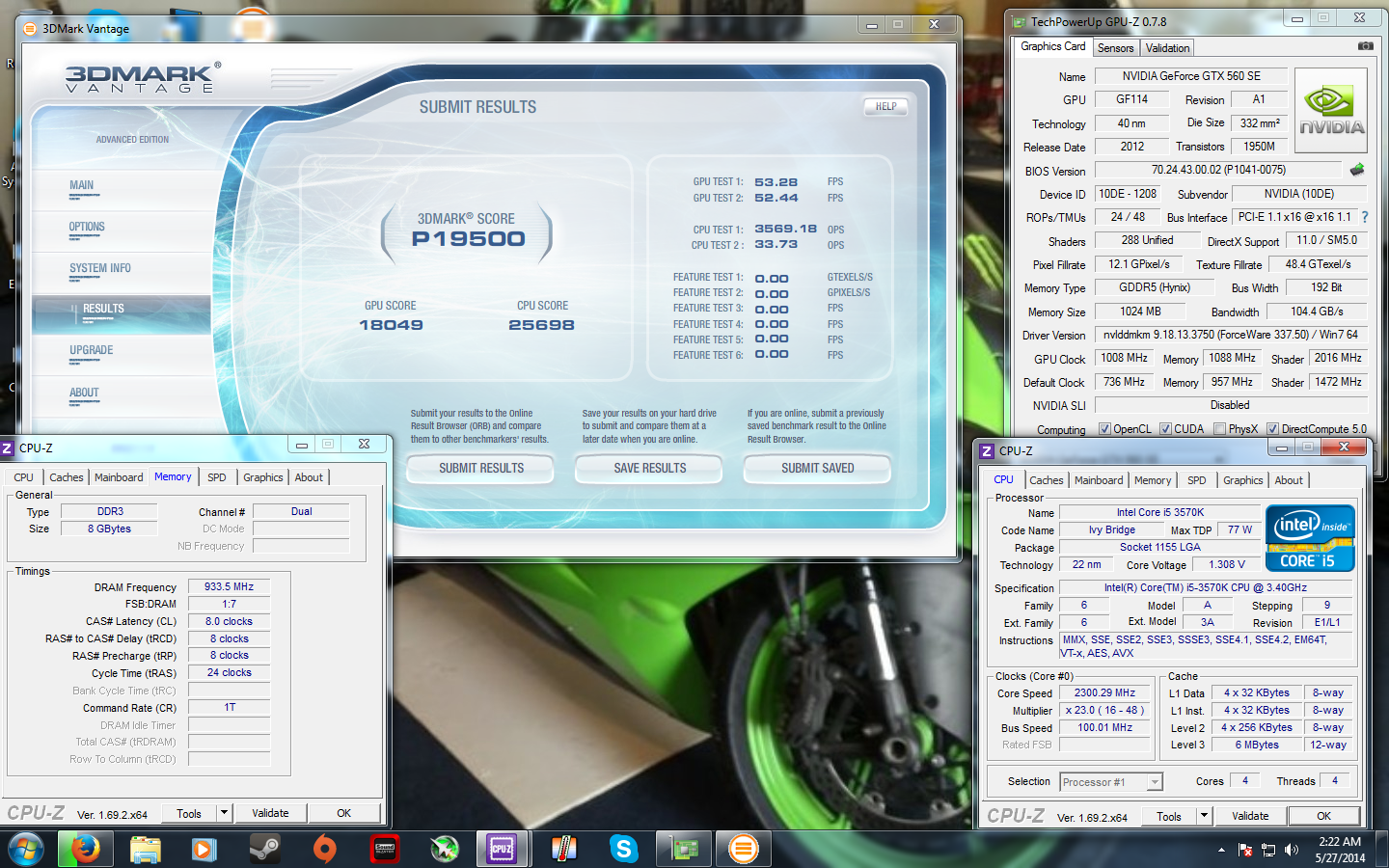Open Skype from the taskbar

[623, 849]
